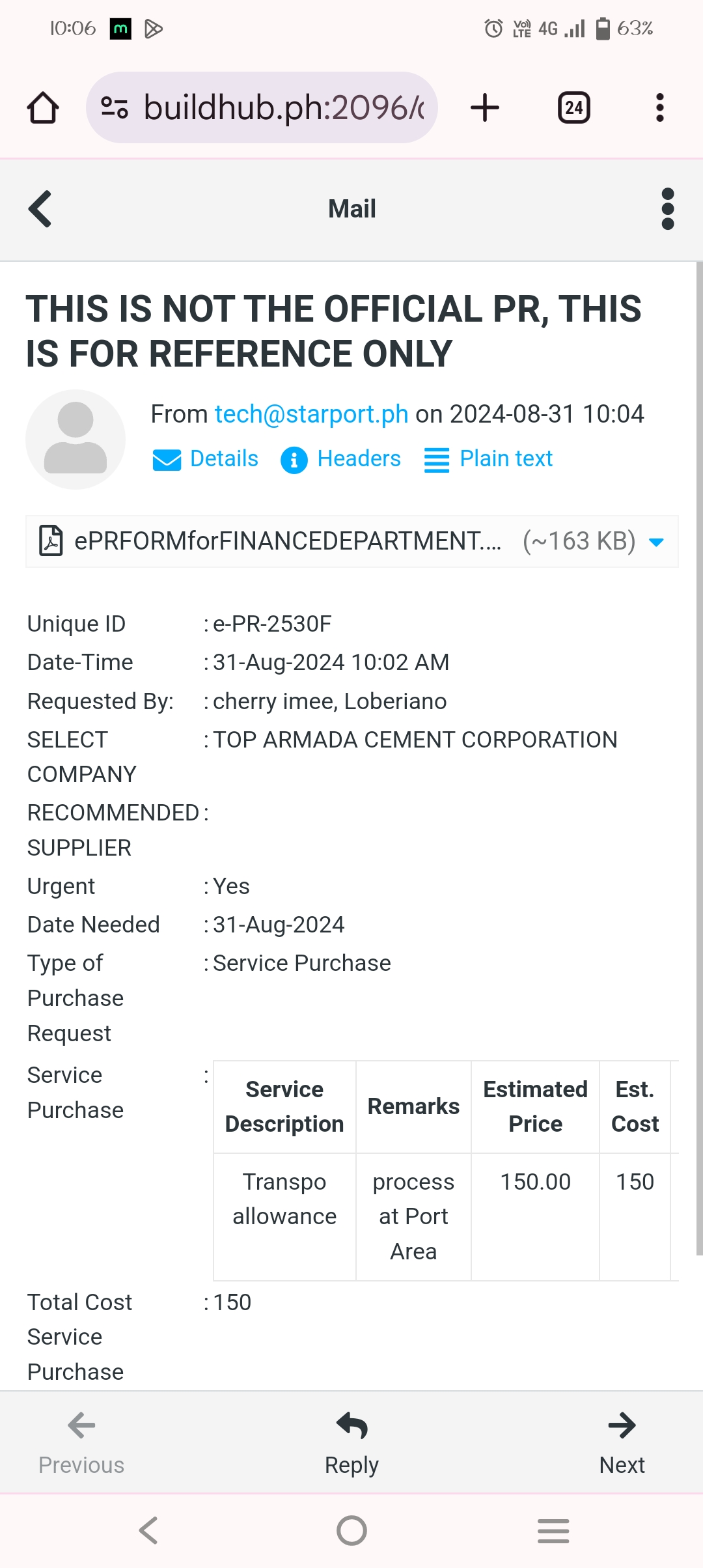Open the Mail options three-dot menu
Screen dimensions: 703x1568
[x=667, y=209]
